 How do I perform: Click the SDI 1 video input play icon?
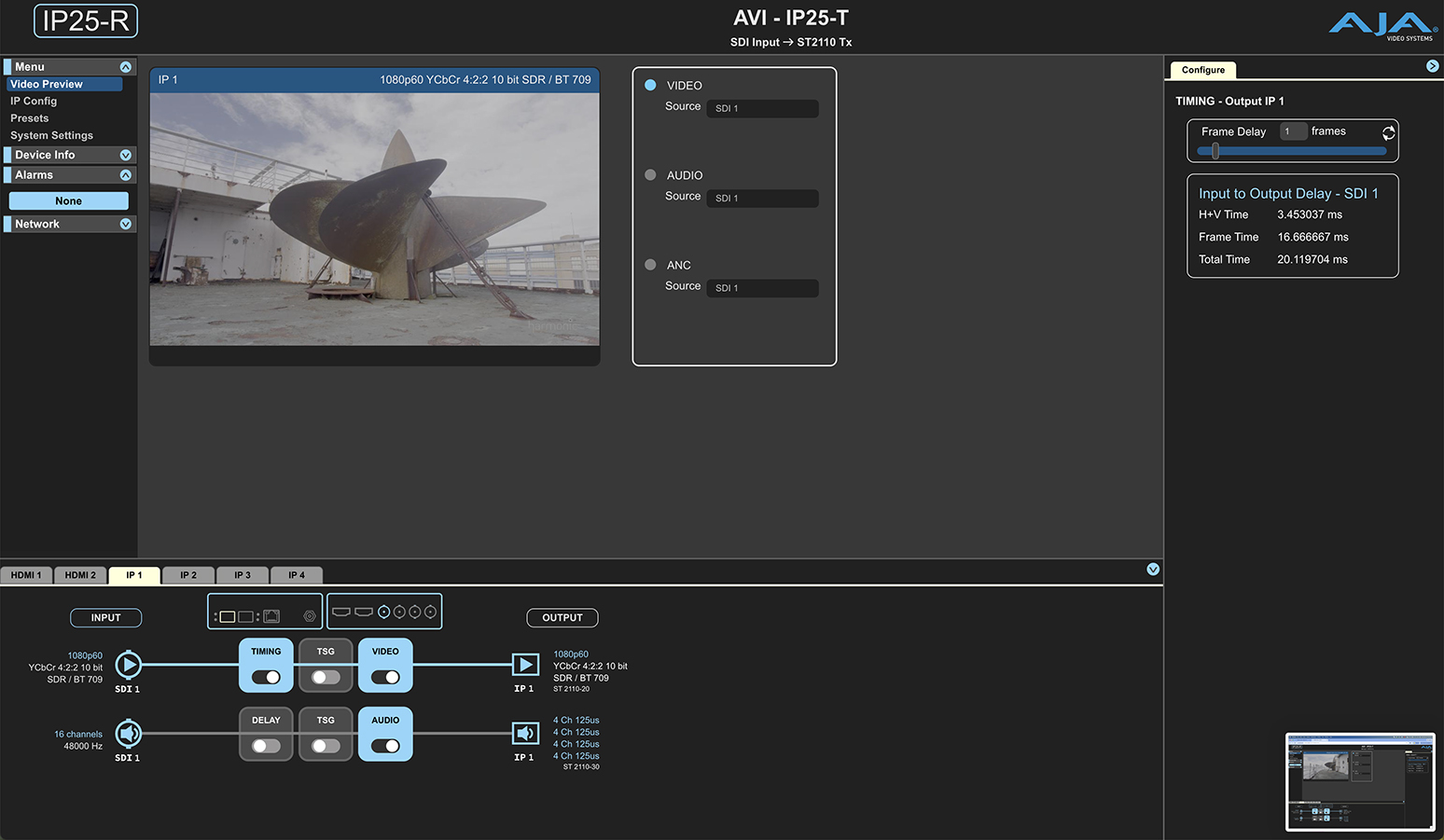click(129, 665)
